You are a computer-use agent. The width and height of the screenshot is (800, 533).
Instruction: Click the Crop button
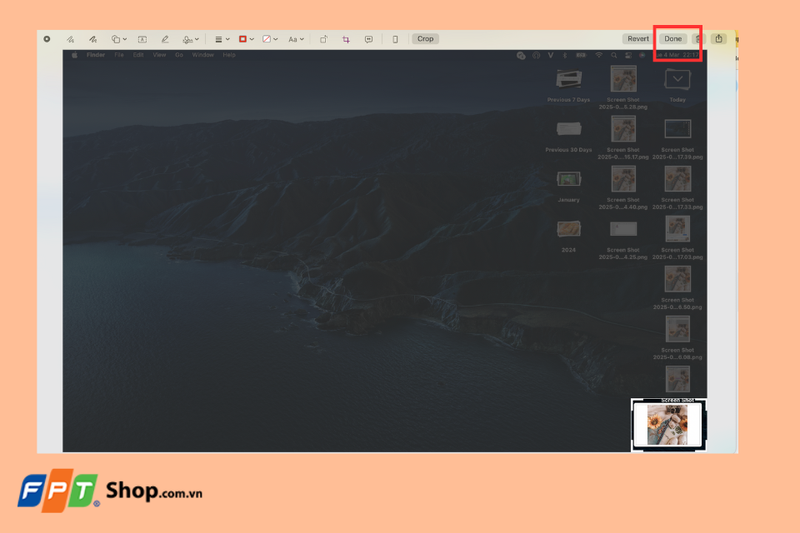point(426,39)
